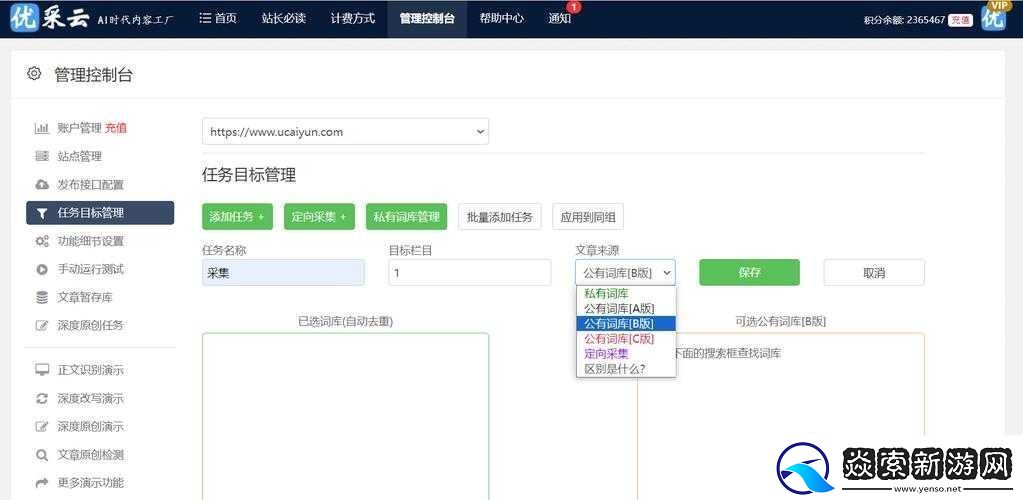The width and height of the screenshot is (1023, 500).
Task: Click the server icon beside 站点管理
Action: (42, 156)
